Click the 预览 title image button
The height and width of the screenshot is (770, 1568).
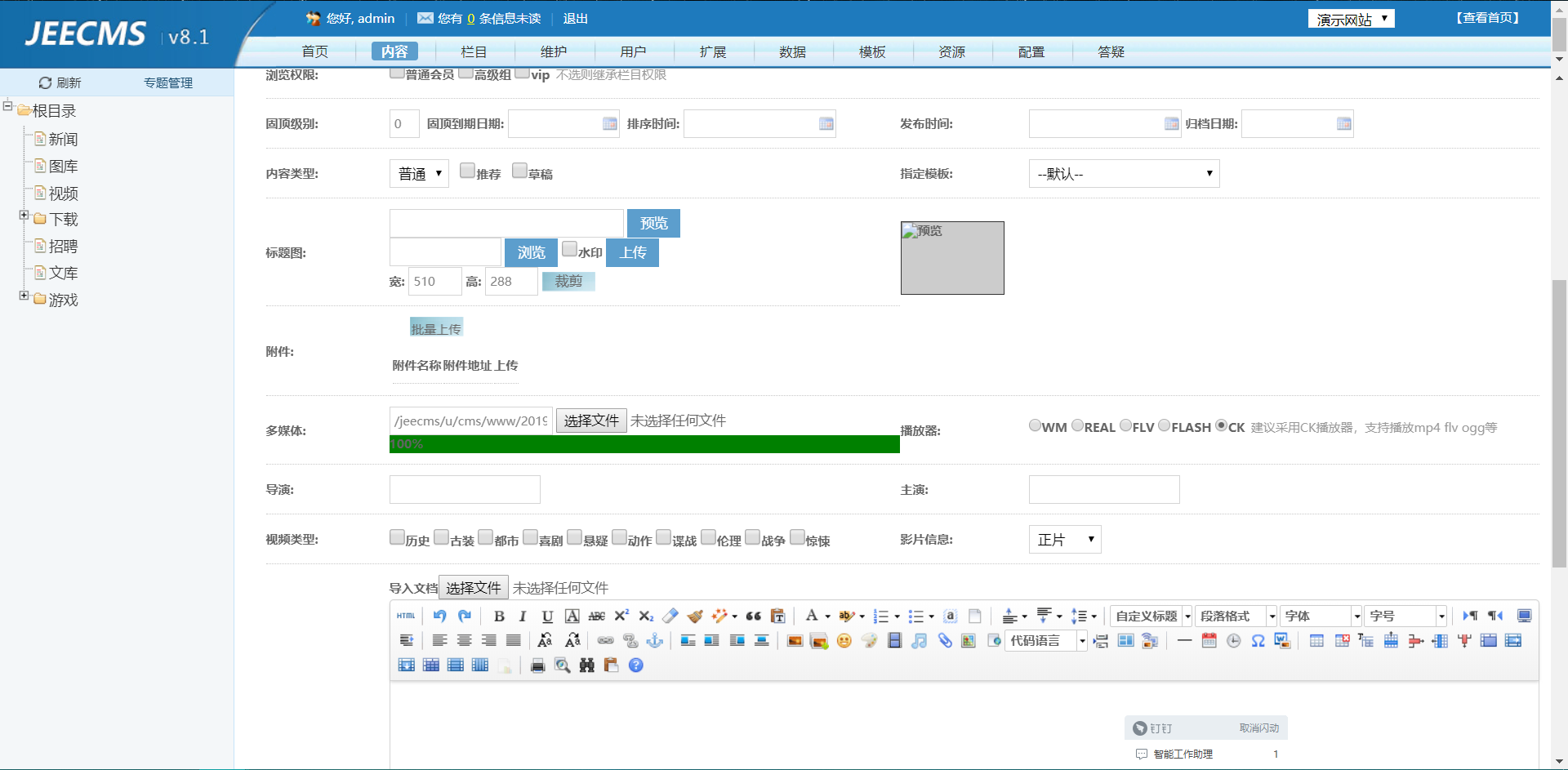pyautogui.click(x=653, y=223)
